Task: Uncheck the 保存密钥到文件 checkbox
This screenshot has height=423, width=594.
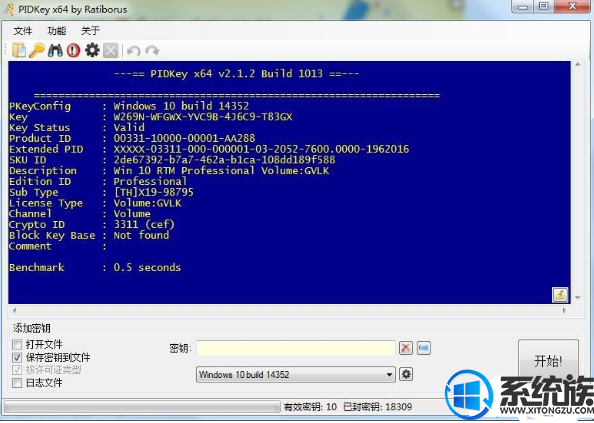Action: point(17,357)
